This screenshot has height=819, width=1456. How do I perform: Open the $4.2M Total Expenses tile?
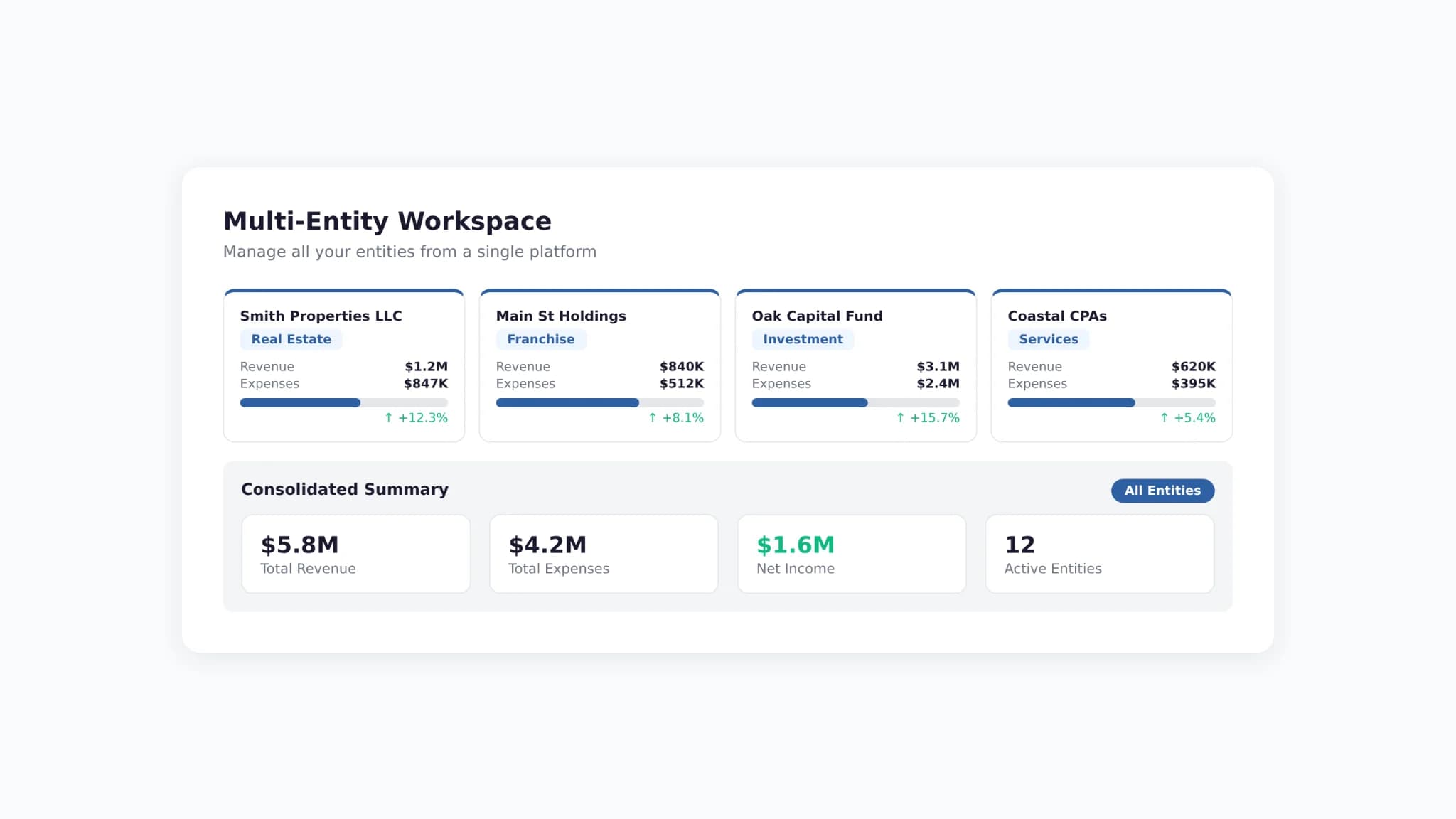(x=604, y=554)
